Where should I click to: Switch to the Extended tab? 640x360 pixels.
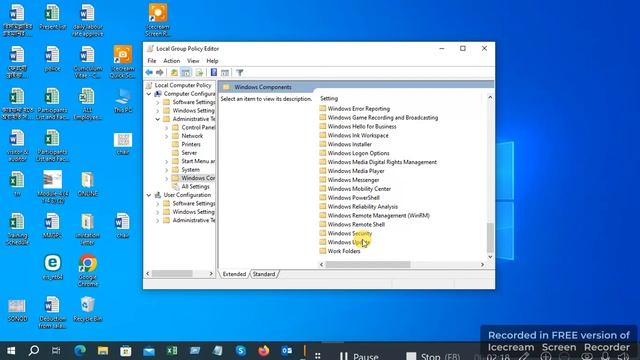234,274
